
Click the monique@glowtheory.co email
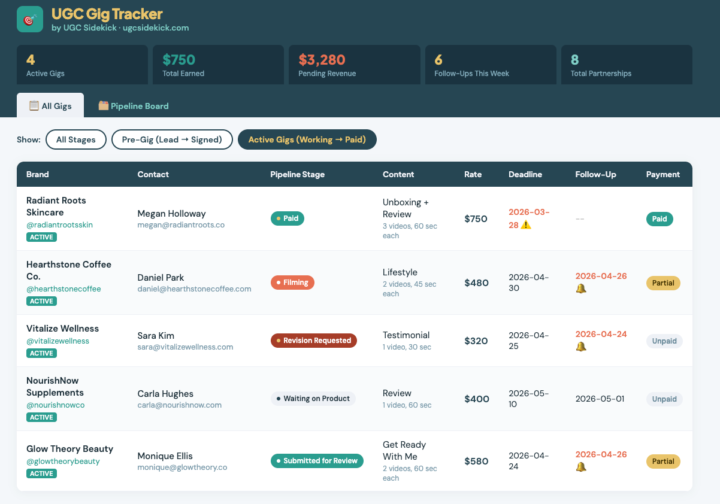[x=182, y=467]
